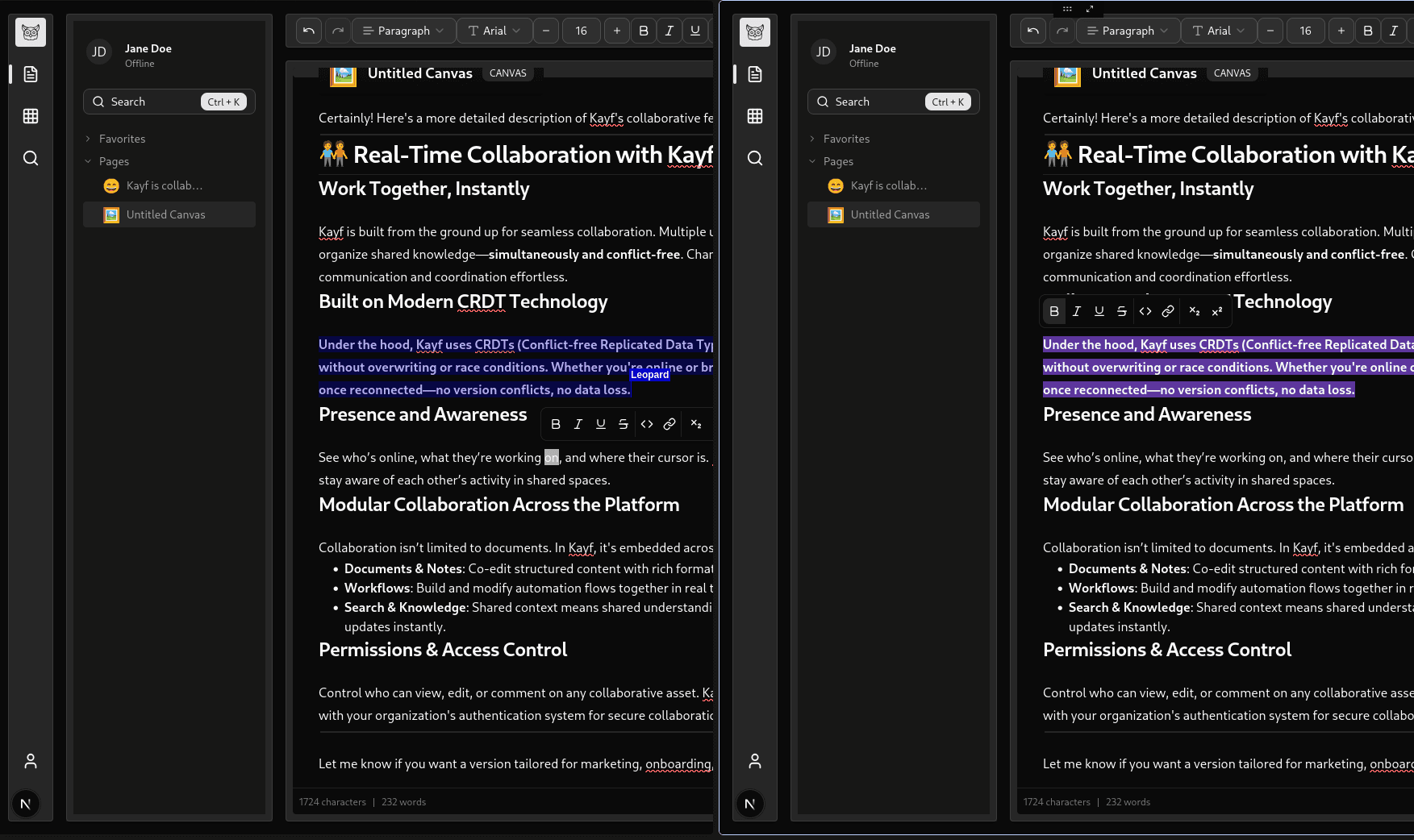
Task: Decrease font size in left window toolbar
Action: click(546, 31)
